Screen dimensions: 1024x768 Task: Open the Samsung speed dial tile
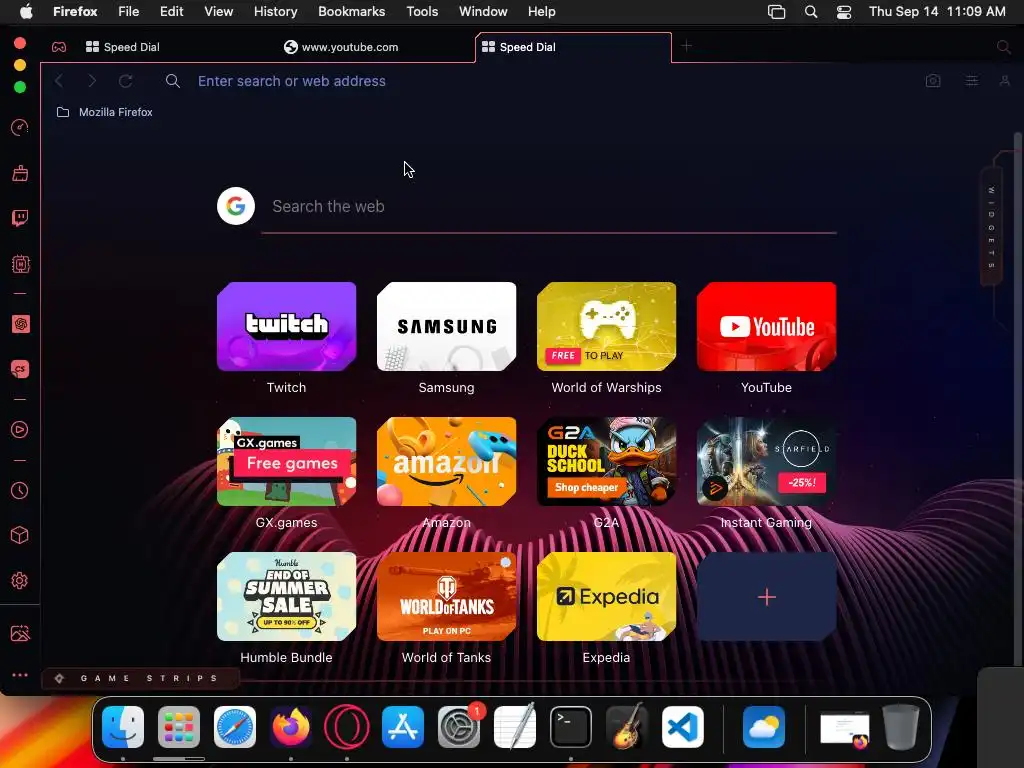click(447, 327)
